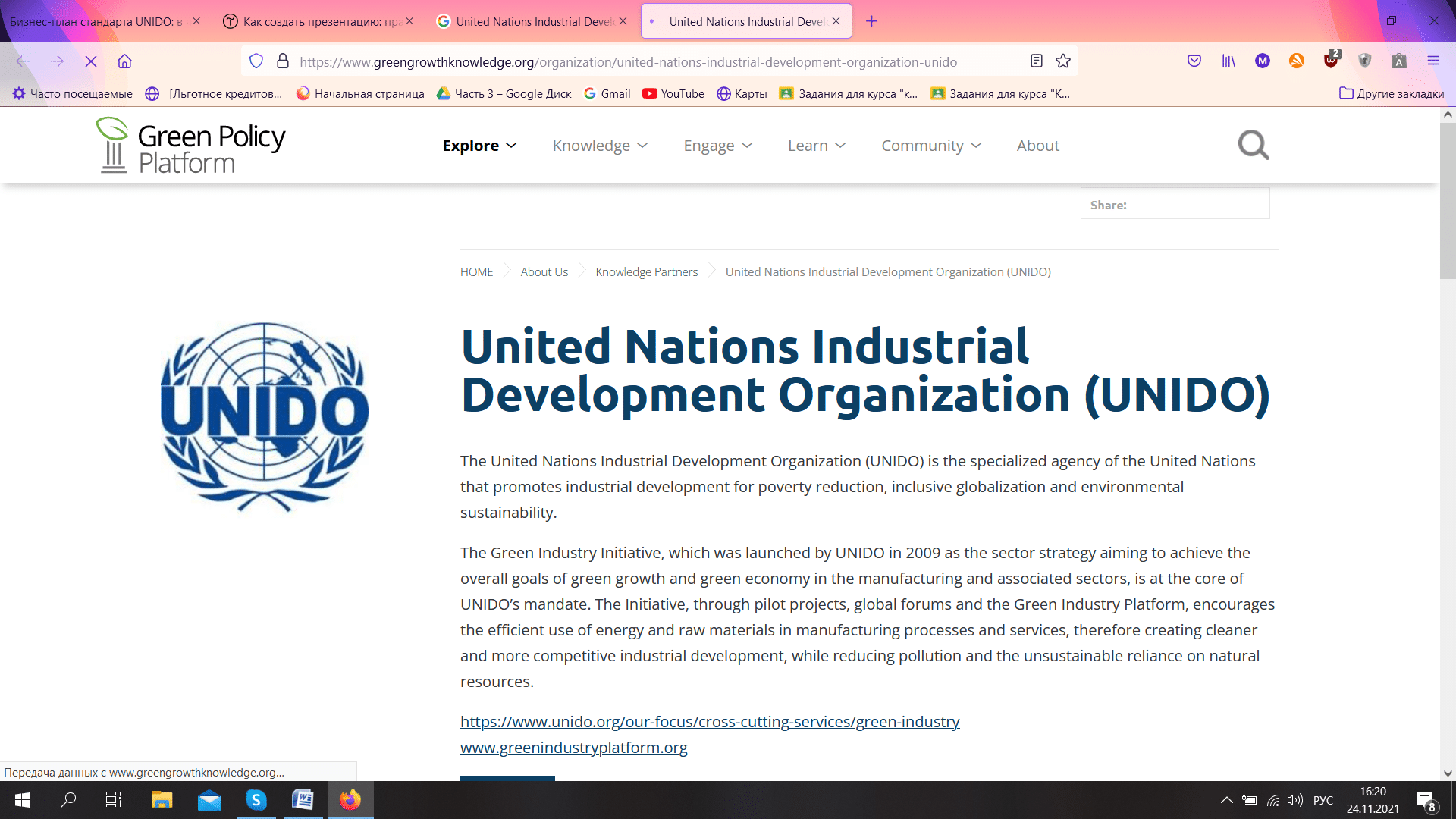Open the gray shield extension
The height and width of the screenshot is (819, 1456).
pyautogui.click(x=1365, y=61)
